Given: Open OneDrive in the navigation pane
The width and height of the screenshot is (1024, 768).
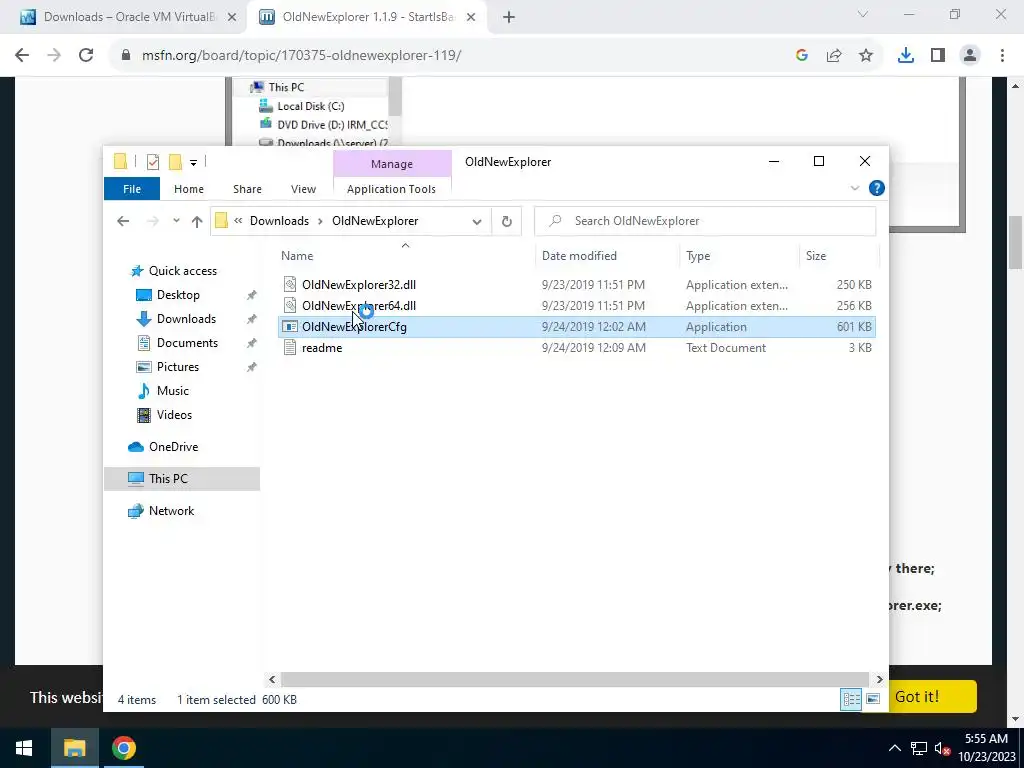Looking at the screenshot, I should [x=173, y=447].
